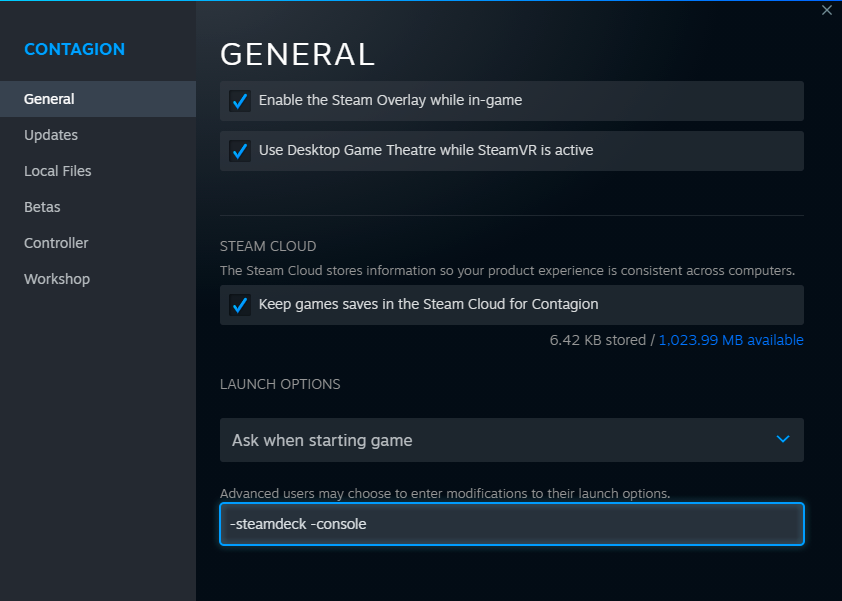
Task: Click the blue chevron on launch dropdown
Action: (x=783, y=439)
